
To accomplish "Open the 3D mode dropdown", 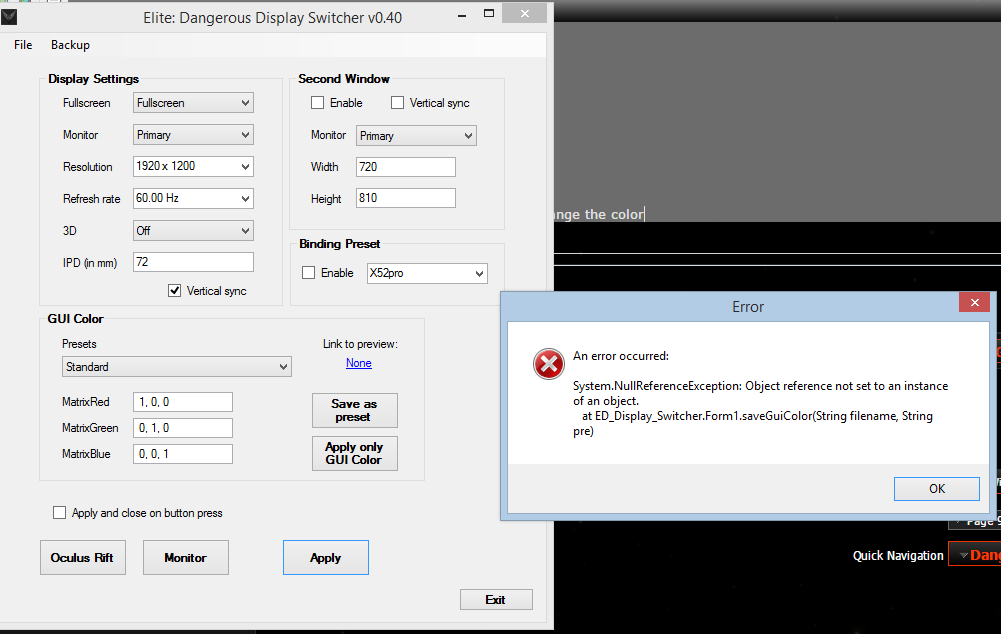I will click(x=193, y=230).
